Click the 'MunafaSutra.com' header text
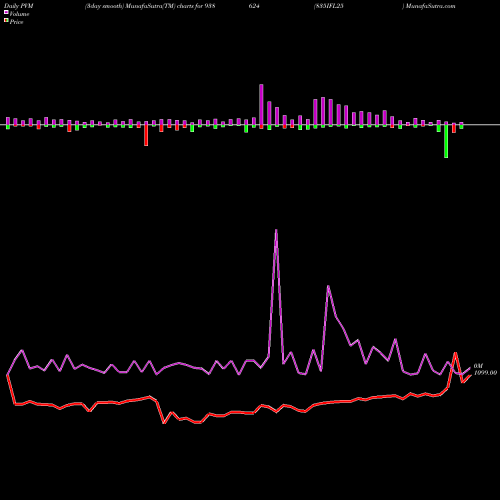This screenshot has width=500, height=500. coord(431,6)
